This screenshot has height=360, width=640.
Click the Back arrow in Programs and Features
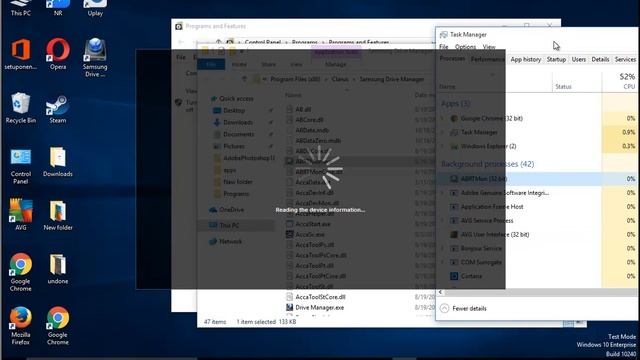[x=181, y=42]
